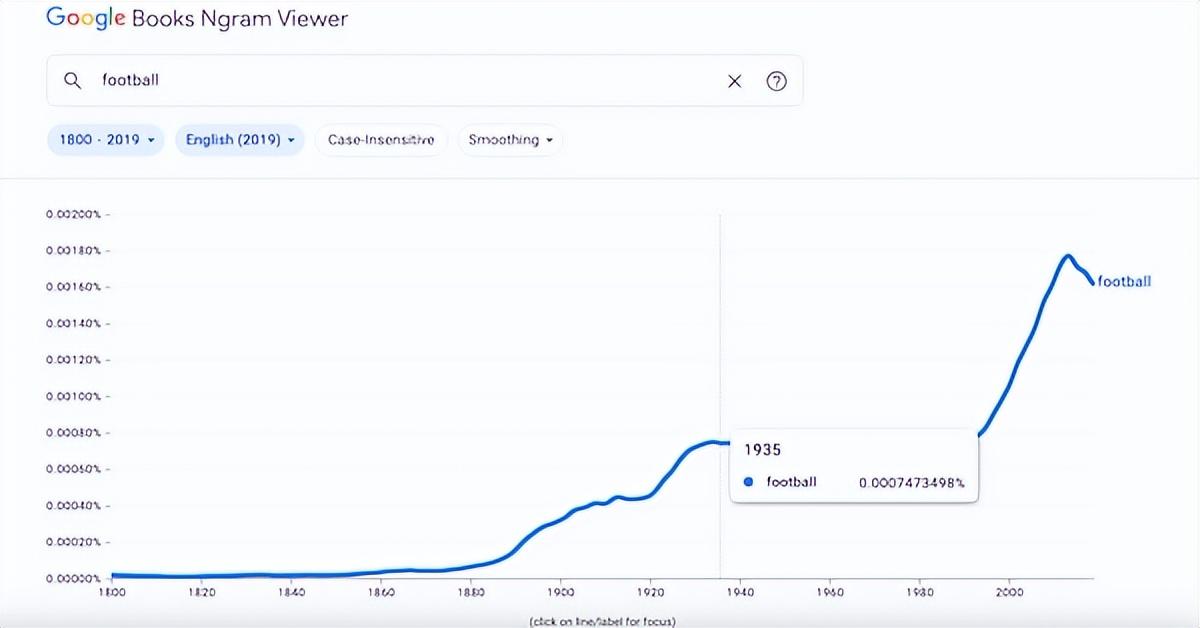The width and height of the screenshot is (1200, 628).
Task: Click the 0.00160% y-axis label
Action: click(x=73, y=287)
